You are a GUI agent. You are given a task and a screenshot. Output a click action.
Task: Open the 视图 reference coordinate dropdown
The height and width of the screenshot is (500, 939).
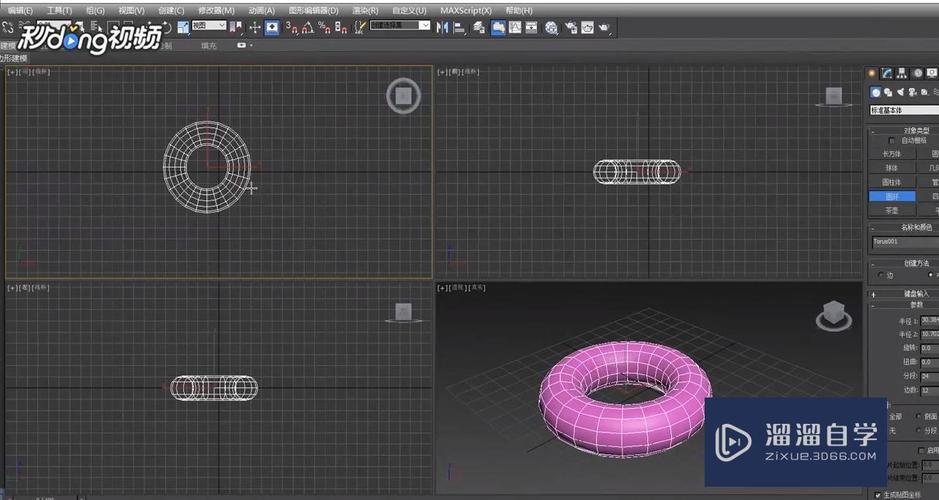[x=208, y=27]
